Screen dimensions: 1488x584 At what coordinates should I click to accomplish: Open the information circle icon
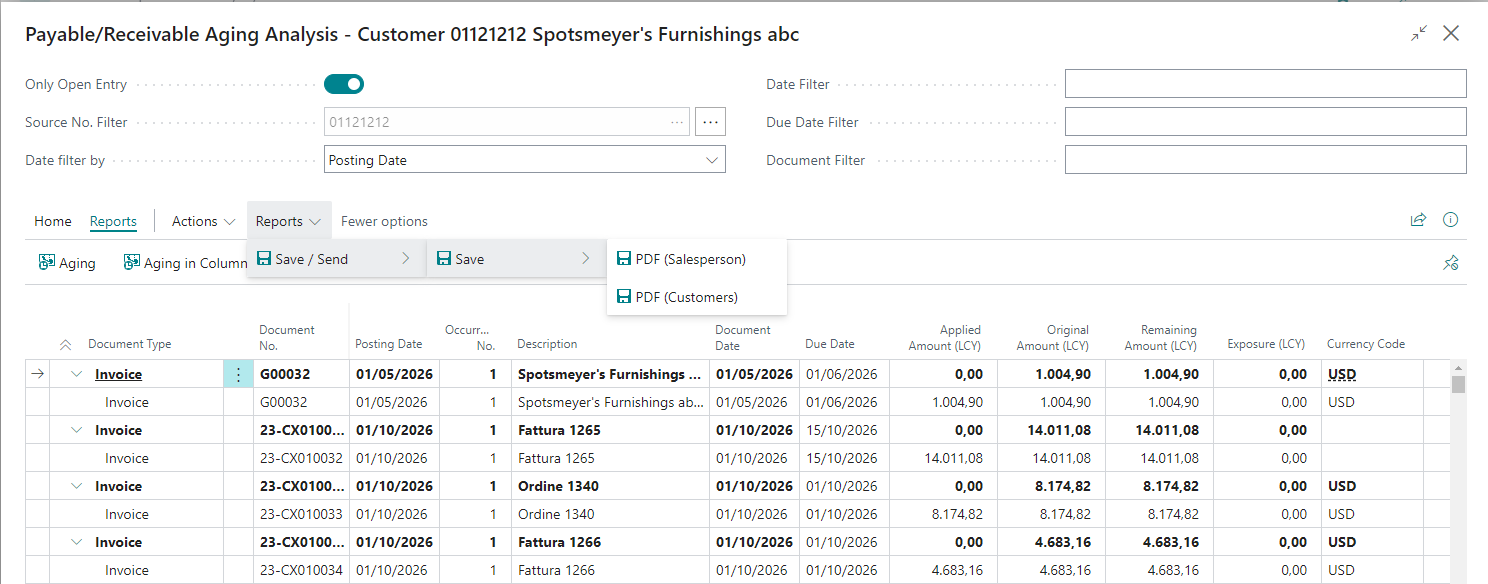tap(1451, 221)
